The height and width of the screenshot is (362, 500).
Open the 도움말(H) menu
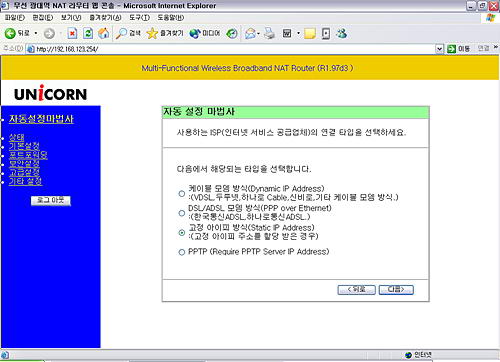pyautogui.click(x=171, y=18)
